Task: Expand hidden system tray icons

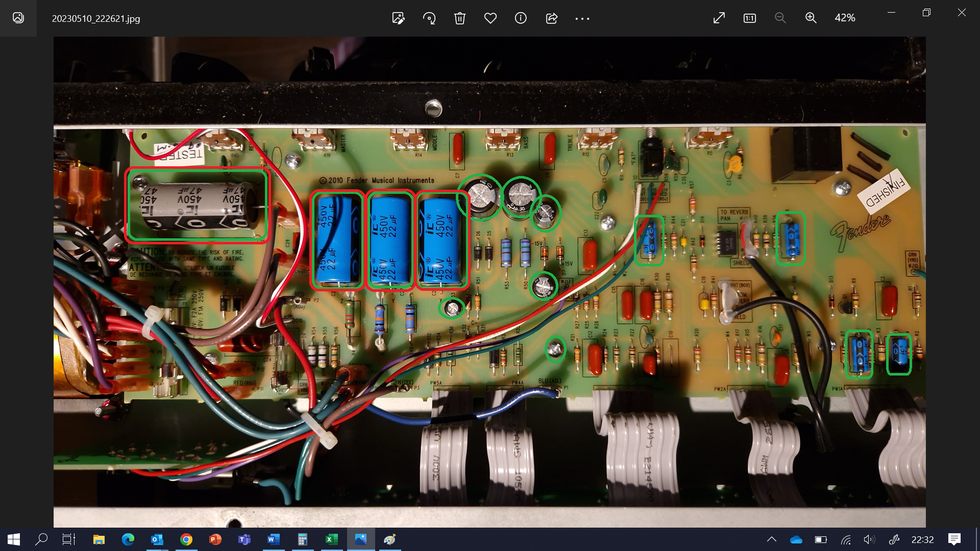Action: pyautogui.click(x=772, y=539)
